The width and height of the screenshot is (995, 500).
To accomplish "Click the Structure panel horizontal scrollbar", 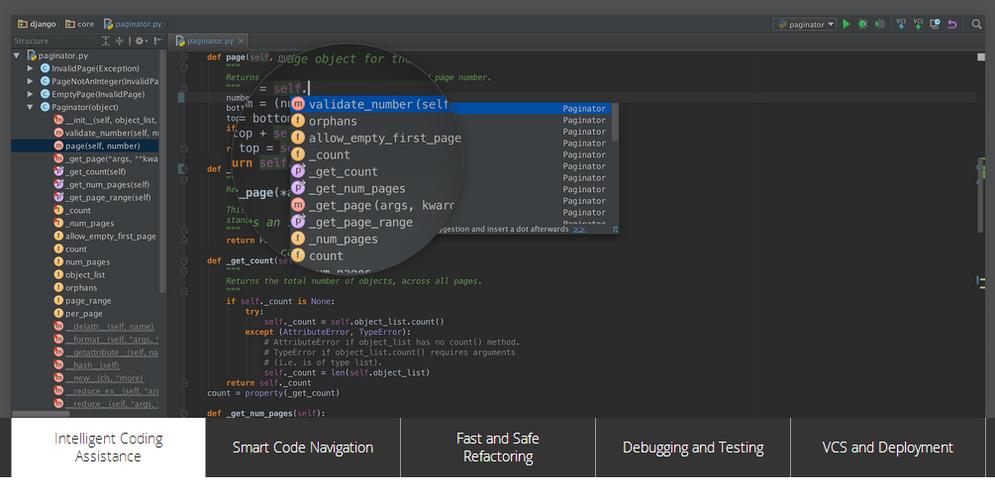I will pyautogui.click(x=41, y=414).
